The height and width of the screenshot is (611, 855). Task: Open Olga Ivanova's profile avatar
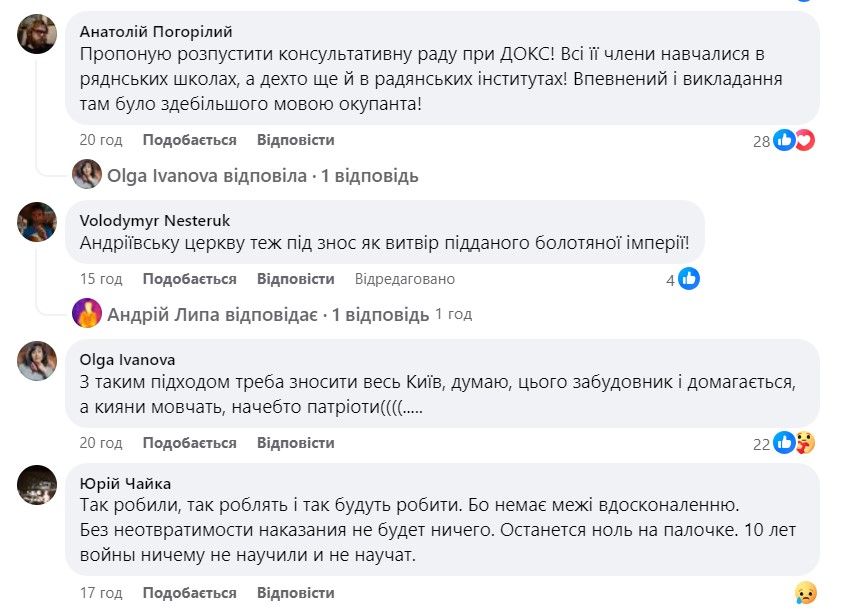tap(35, 362)
